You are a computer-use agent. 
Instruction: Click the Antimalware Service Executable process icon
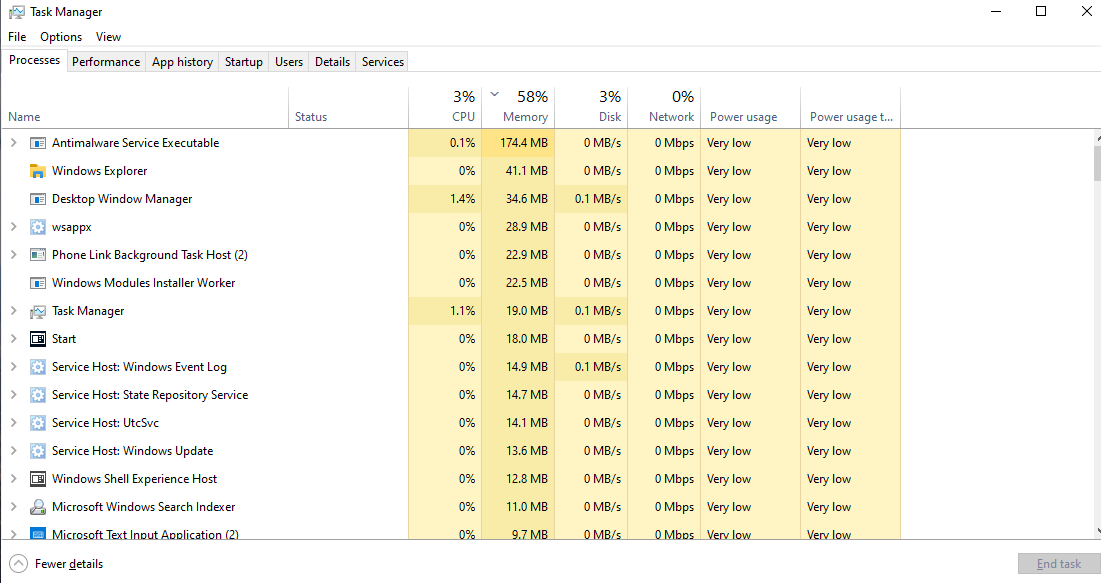coord(38,143)
